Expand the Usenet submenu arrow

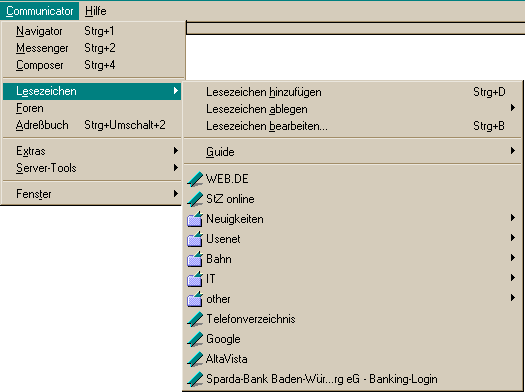pos(513,238)
